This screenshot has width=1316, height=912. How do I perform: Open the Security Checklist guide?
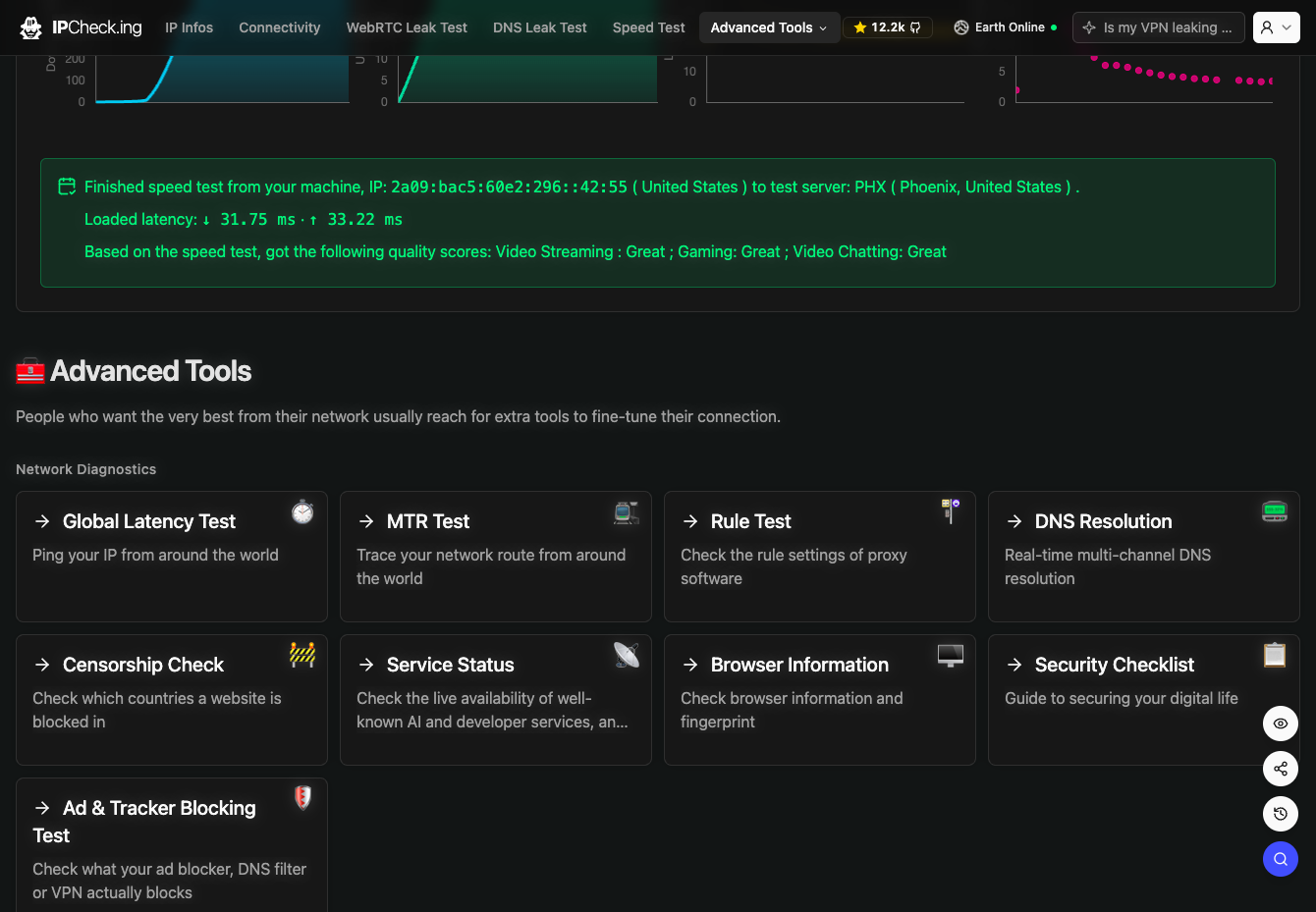click(x=1144, y=700)
